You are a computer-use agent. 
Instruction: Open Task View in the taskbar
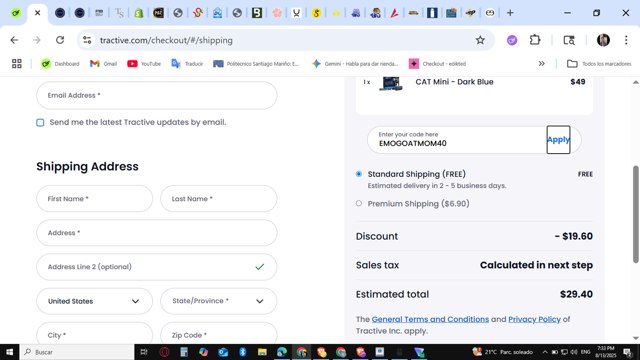click(144, 352)
